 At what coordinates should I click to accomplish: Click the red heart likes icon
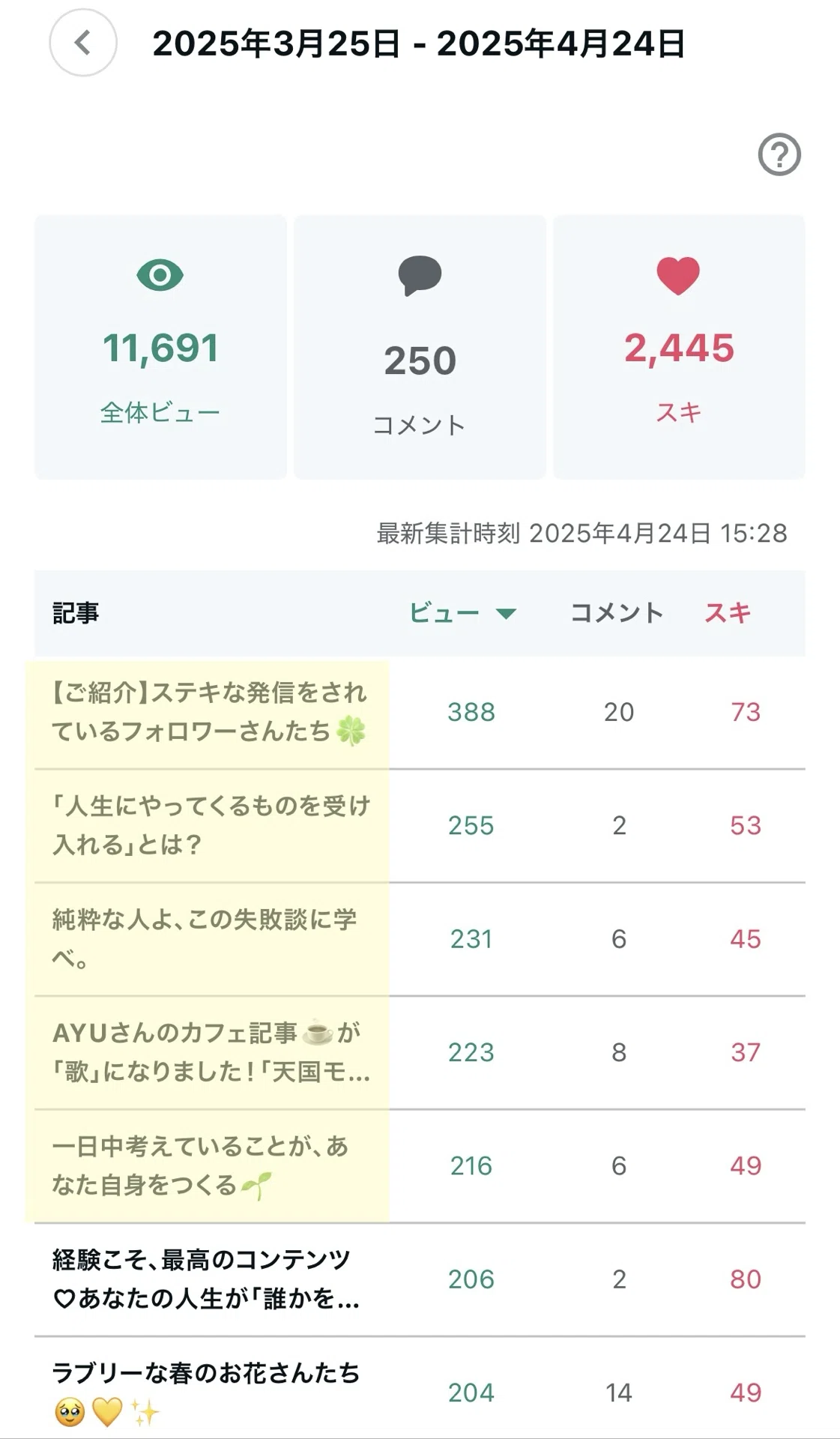[678, 275]
